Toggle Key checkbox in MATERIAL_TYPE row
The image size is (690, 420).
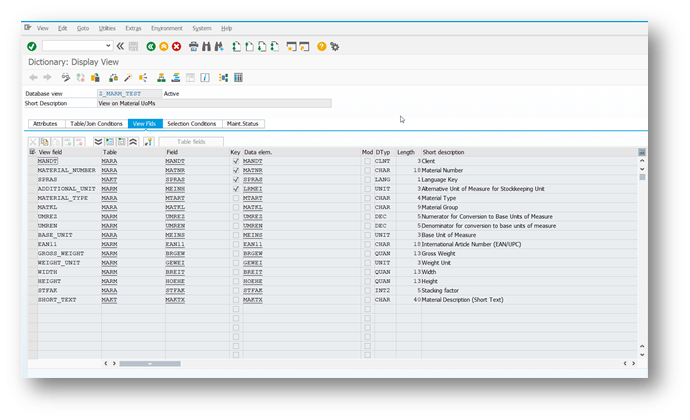[x=236, y=198]
